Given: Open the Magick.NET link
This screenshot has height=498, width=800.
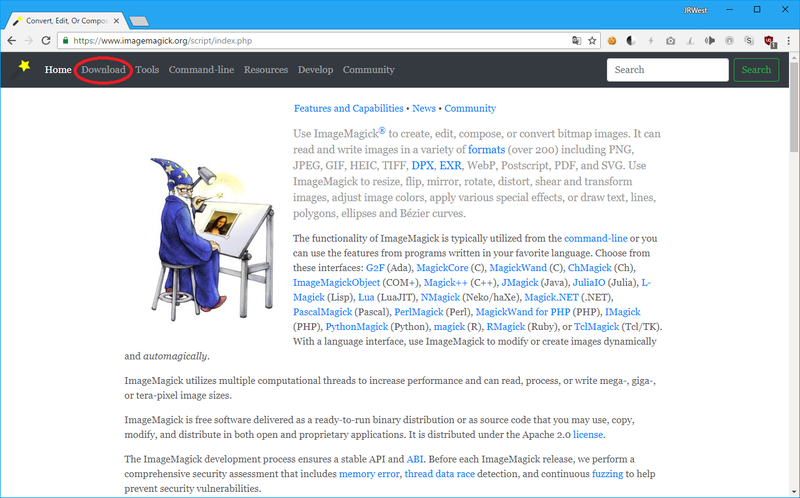Looking at the screenshot, I should click(x=551, y=297).
